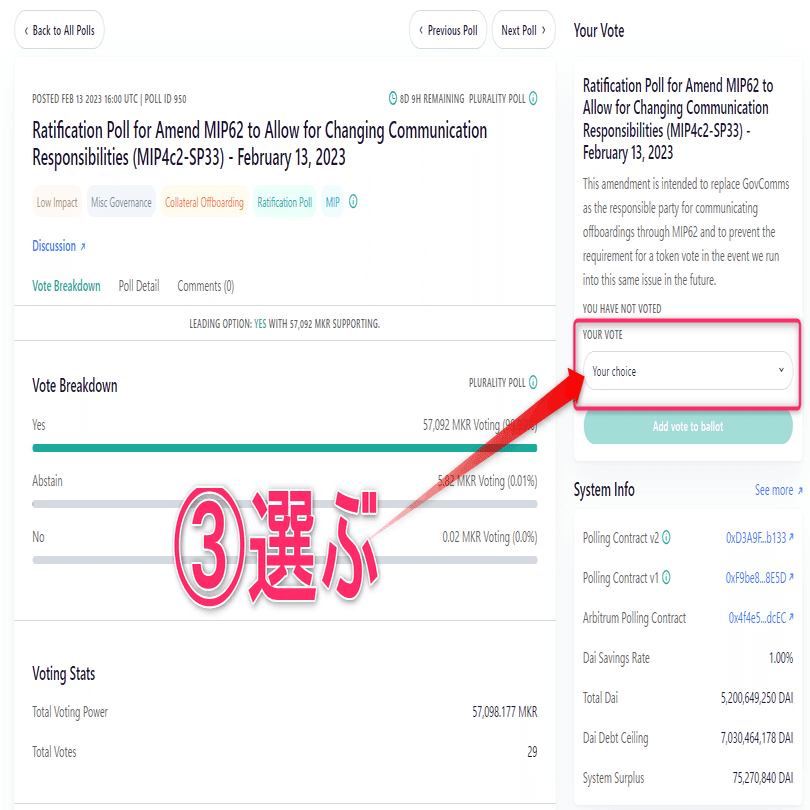This screenshot has width=810, height=810.
Task: Open the Comments (0) tab
Action: [x=205, y=285]
